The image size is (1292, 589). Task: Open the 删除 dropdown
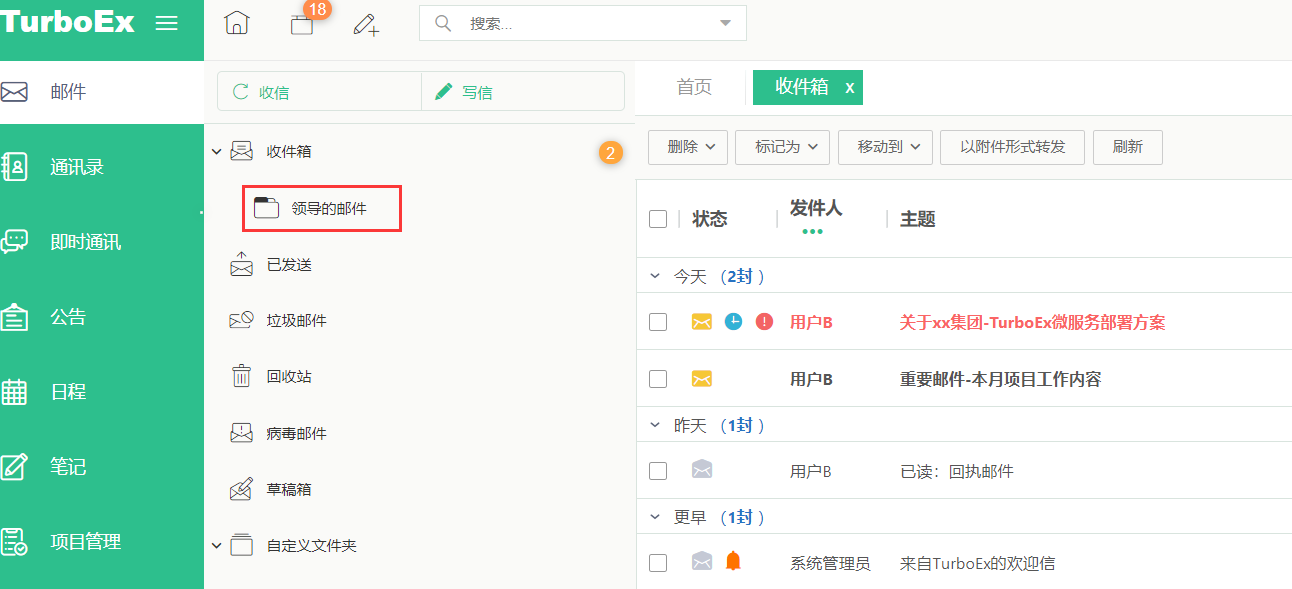tap(689, 147)
